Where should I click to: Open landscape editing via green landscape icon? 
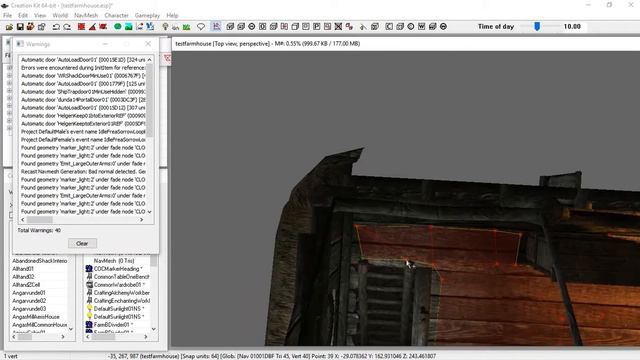[x=129, y=27]
